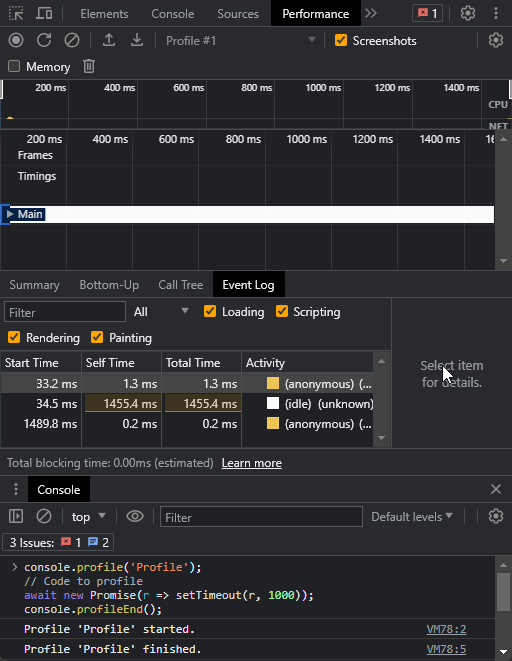Select the Performance tab

pos(316,14)
